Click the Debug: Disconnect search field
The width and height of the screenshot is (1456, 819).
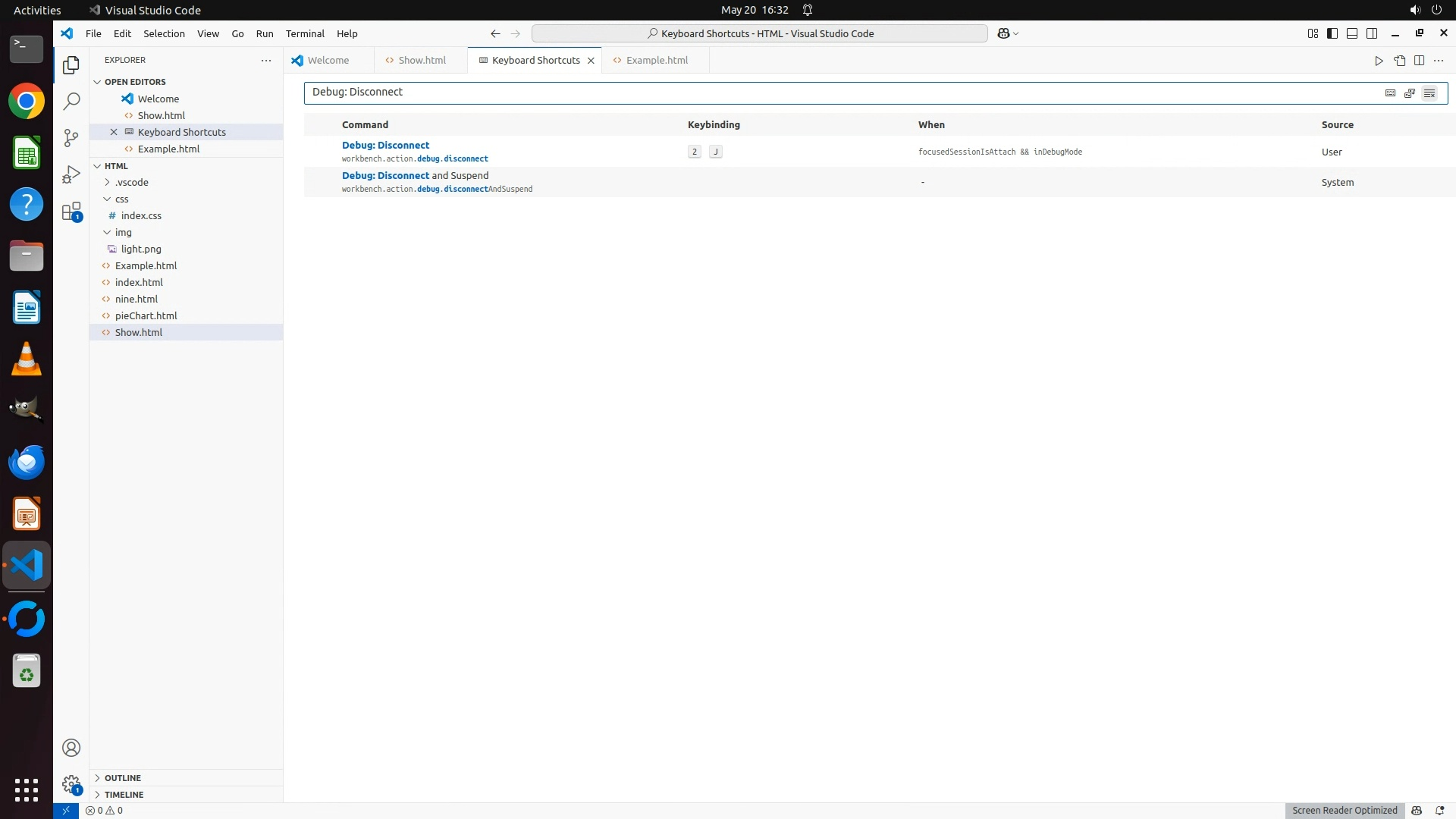coord(834,93)
